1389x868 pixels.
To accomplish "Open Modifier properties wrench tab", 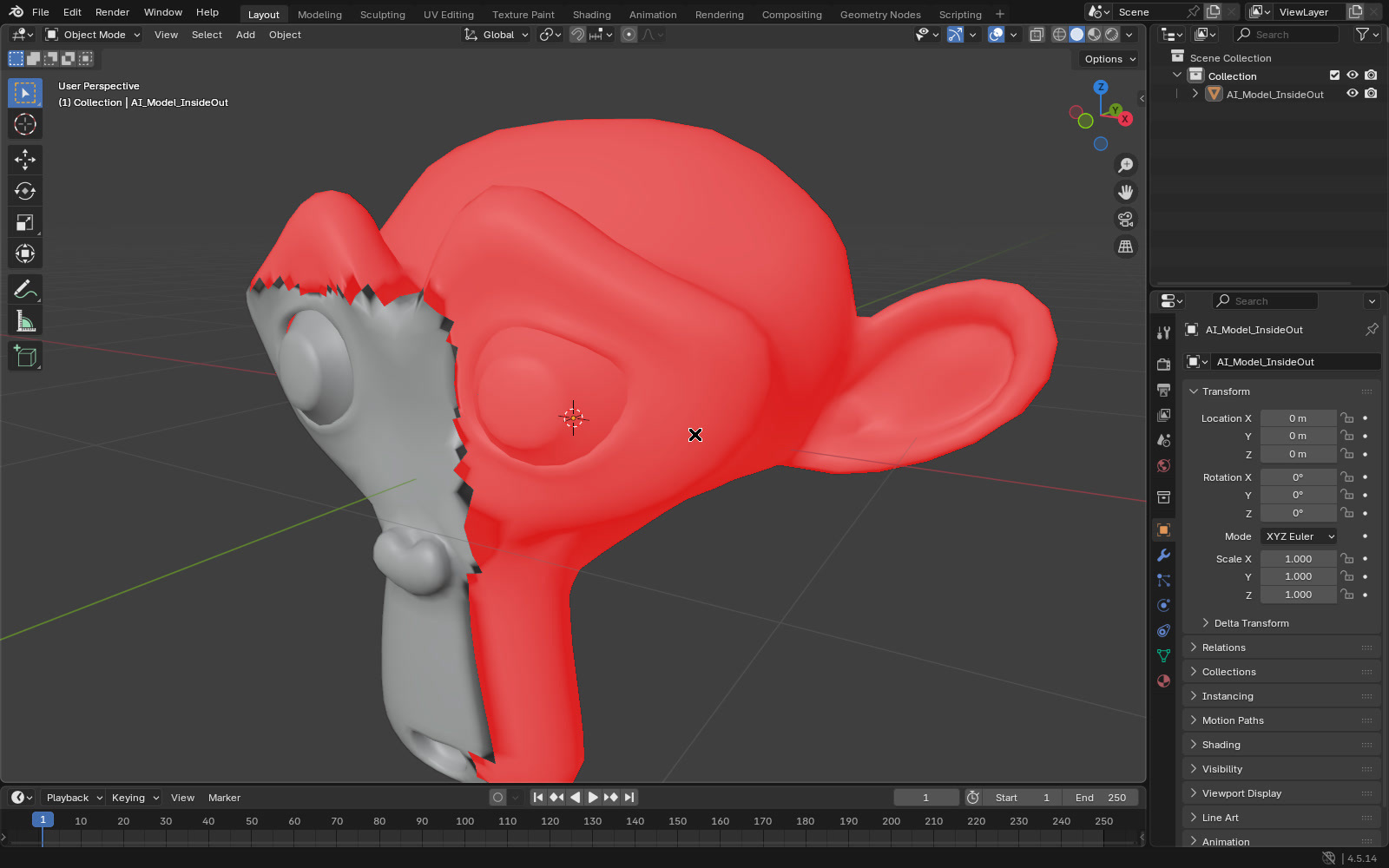I will (1164, 556).
